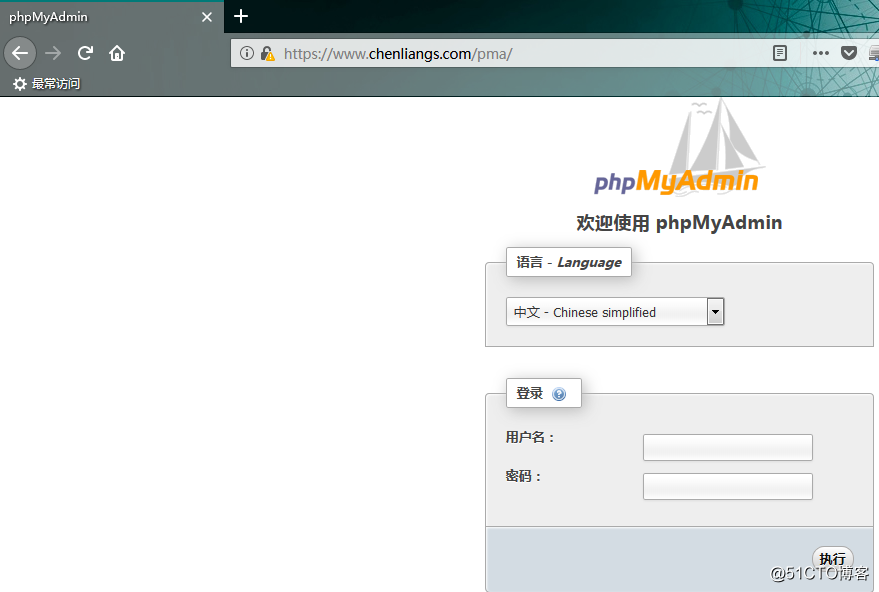Save page to Pocket icon
The height and width of the screenshot is (592, 879).
coord(849,53)
